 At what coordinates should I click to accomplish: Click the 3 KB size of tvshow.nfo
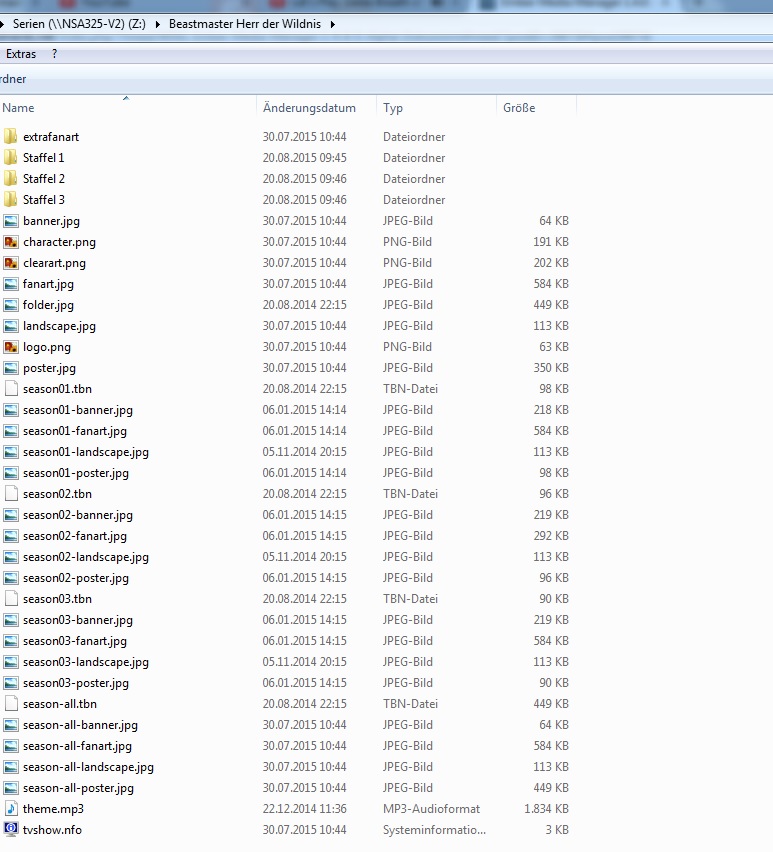tap(557, 830)
